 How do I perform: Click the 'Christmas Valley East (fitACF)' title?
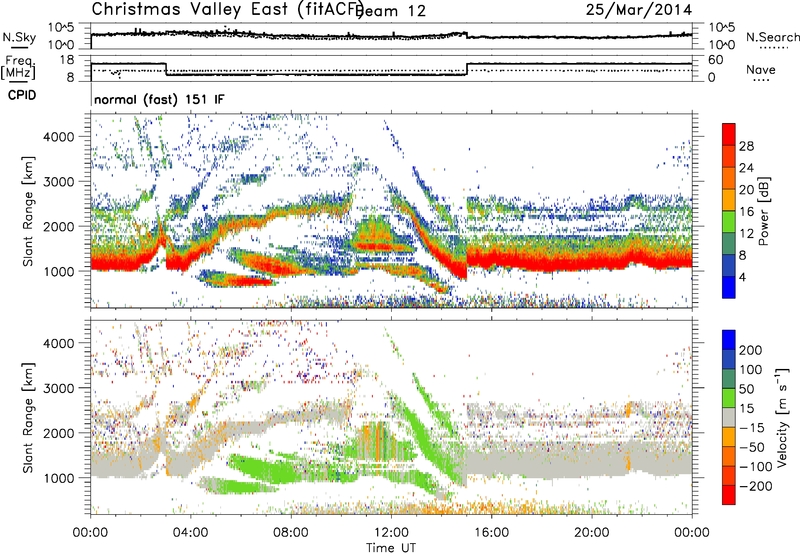coord(228,9)
